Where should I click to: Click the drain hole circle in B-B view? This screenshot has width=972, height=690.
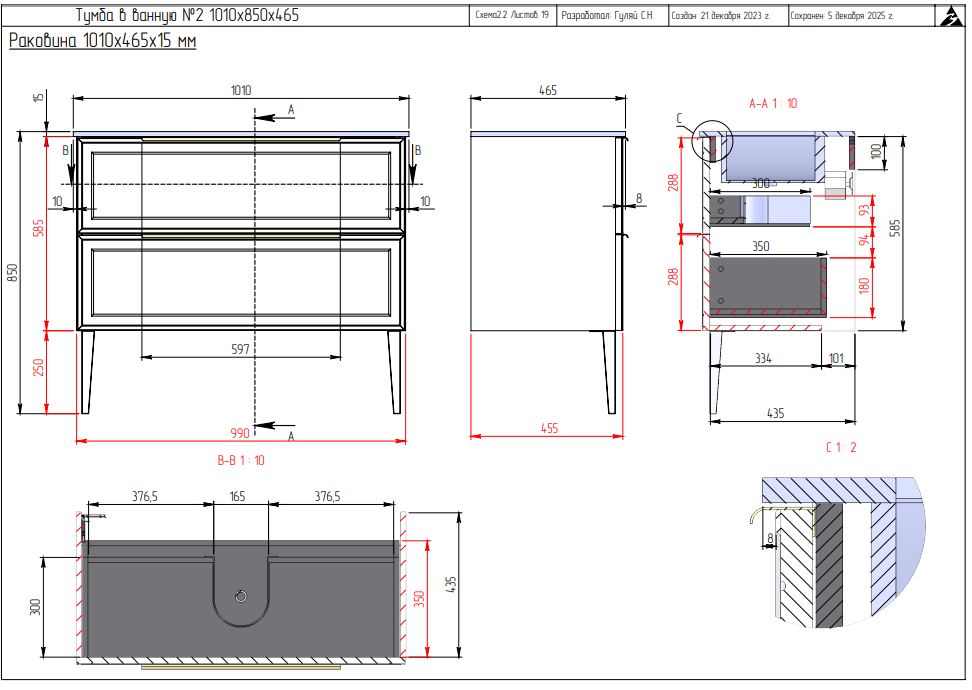click(241, 597)
